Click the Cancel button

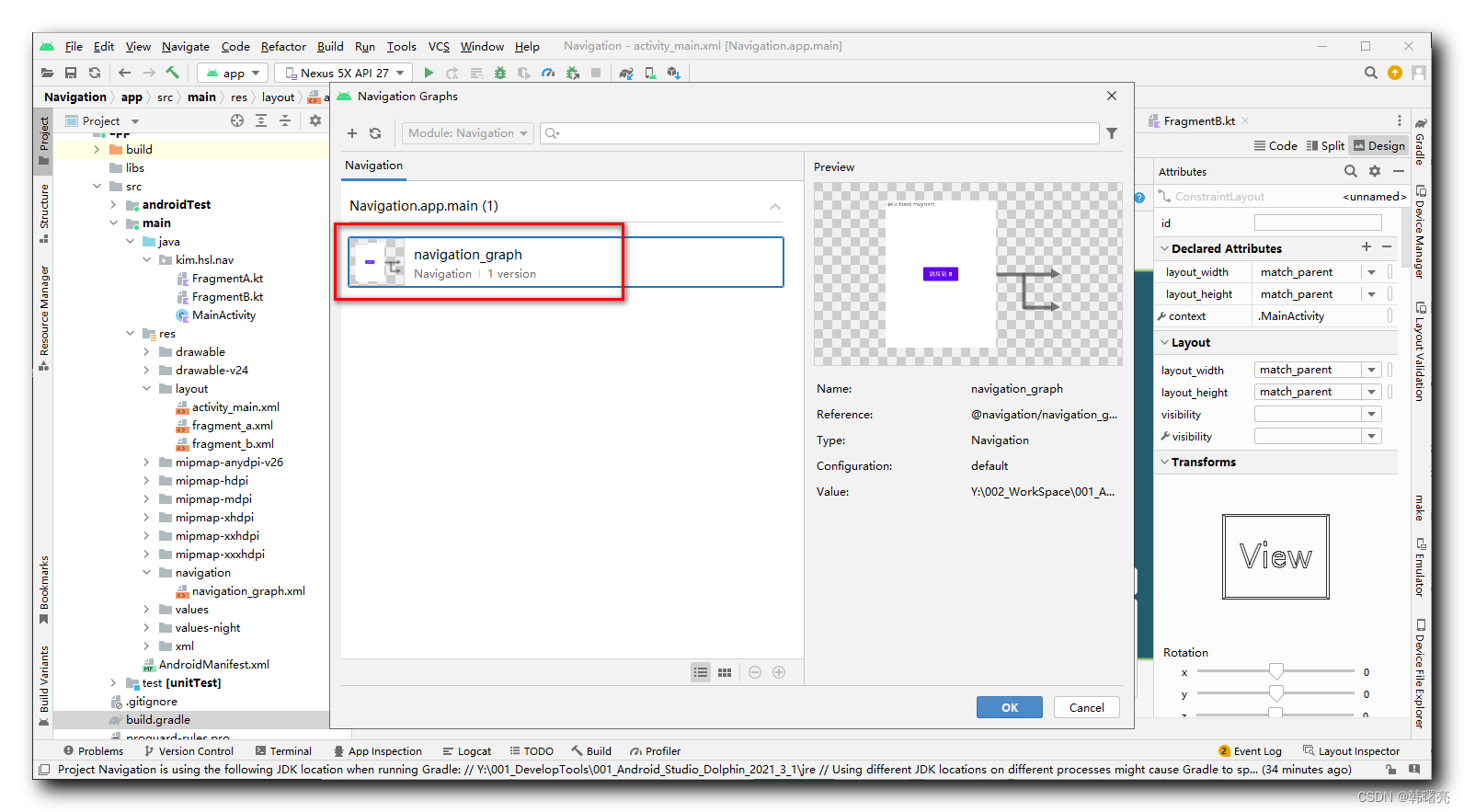1086,707
